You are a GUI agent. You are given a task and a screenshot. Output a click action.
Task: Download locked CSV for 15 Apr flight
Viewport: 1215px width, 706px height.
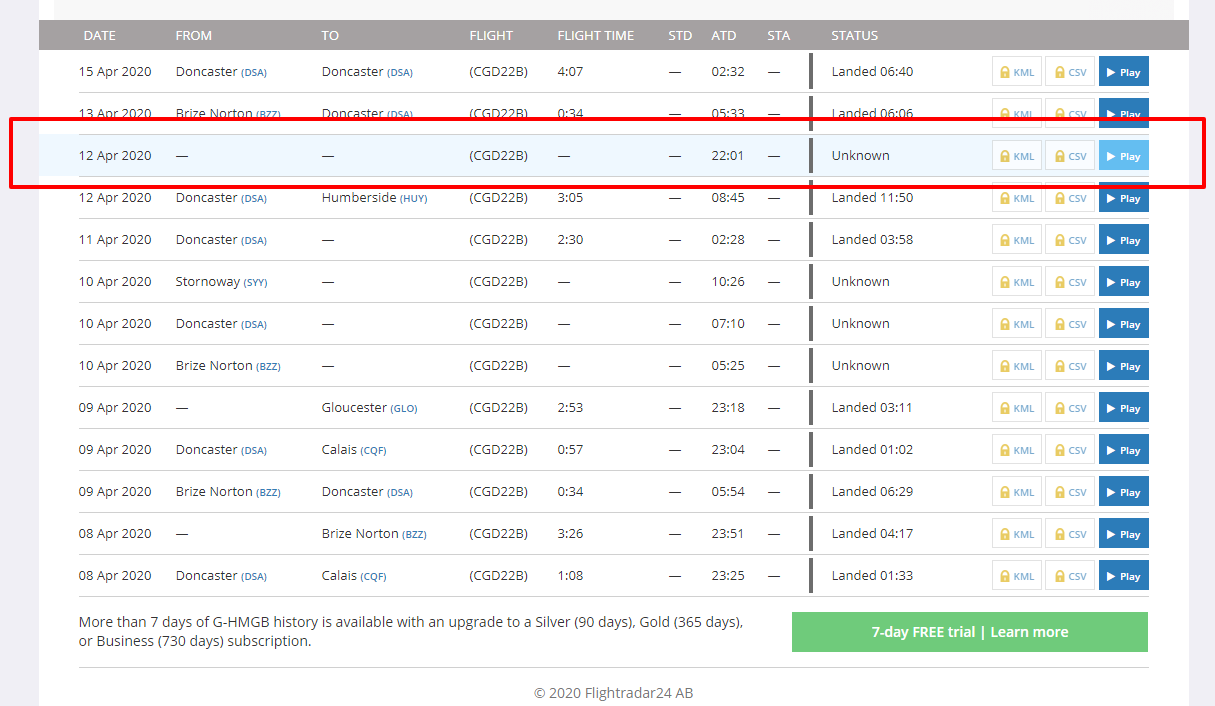click(1070, 72)
